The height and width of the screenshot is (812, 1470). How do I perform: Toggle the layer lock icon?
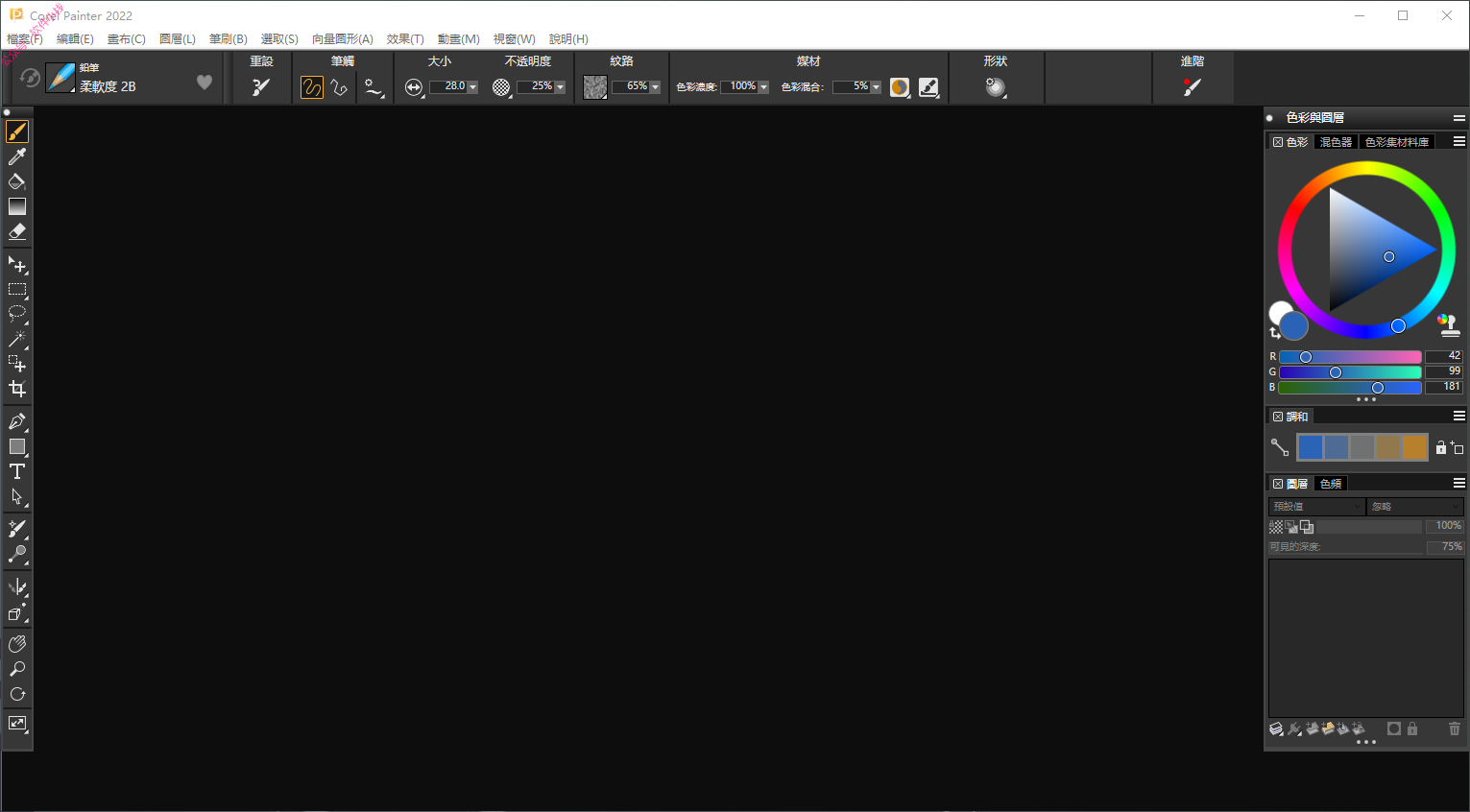point(1412,728)
